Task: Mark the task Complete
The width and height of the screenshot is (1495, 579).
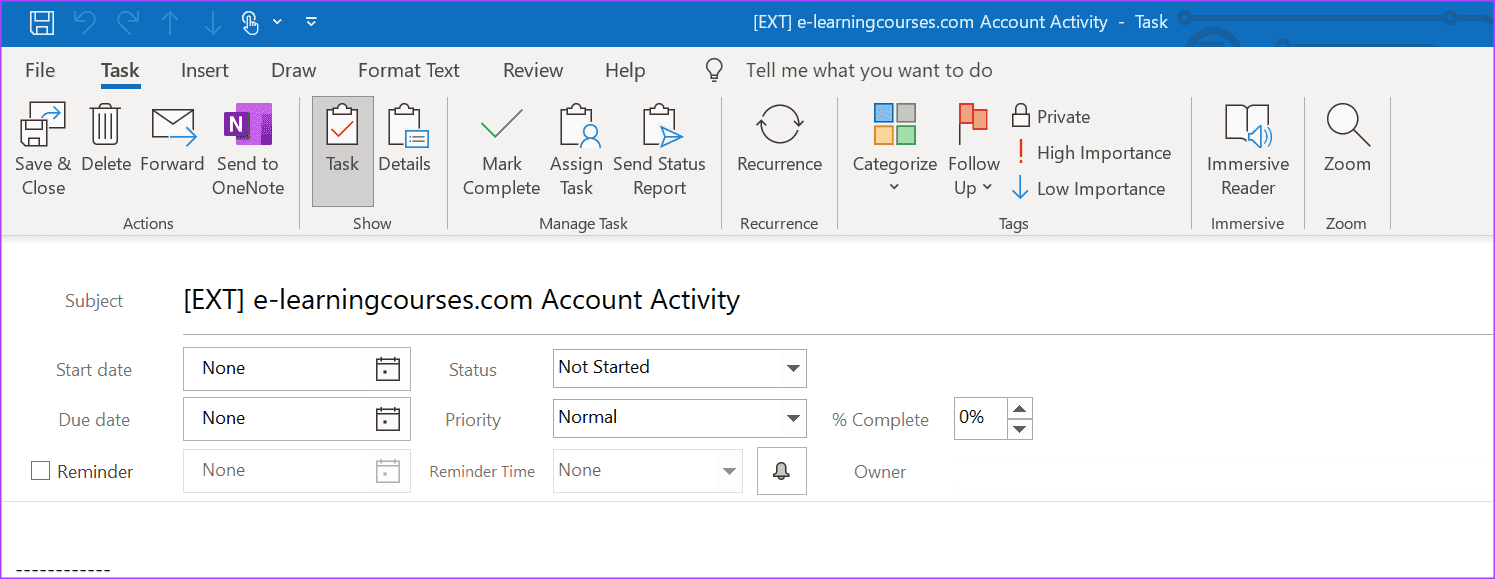Action: [x=502, y=150]
